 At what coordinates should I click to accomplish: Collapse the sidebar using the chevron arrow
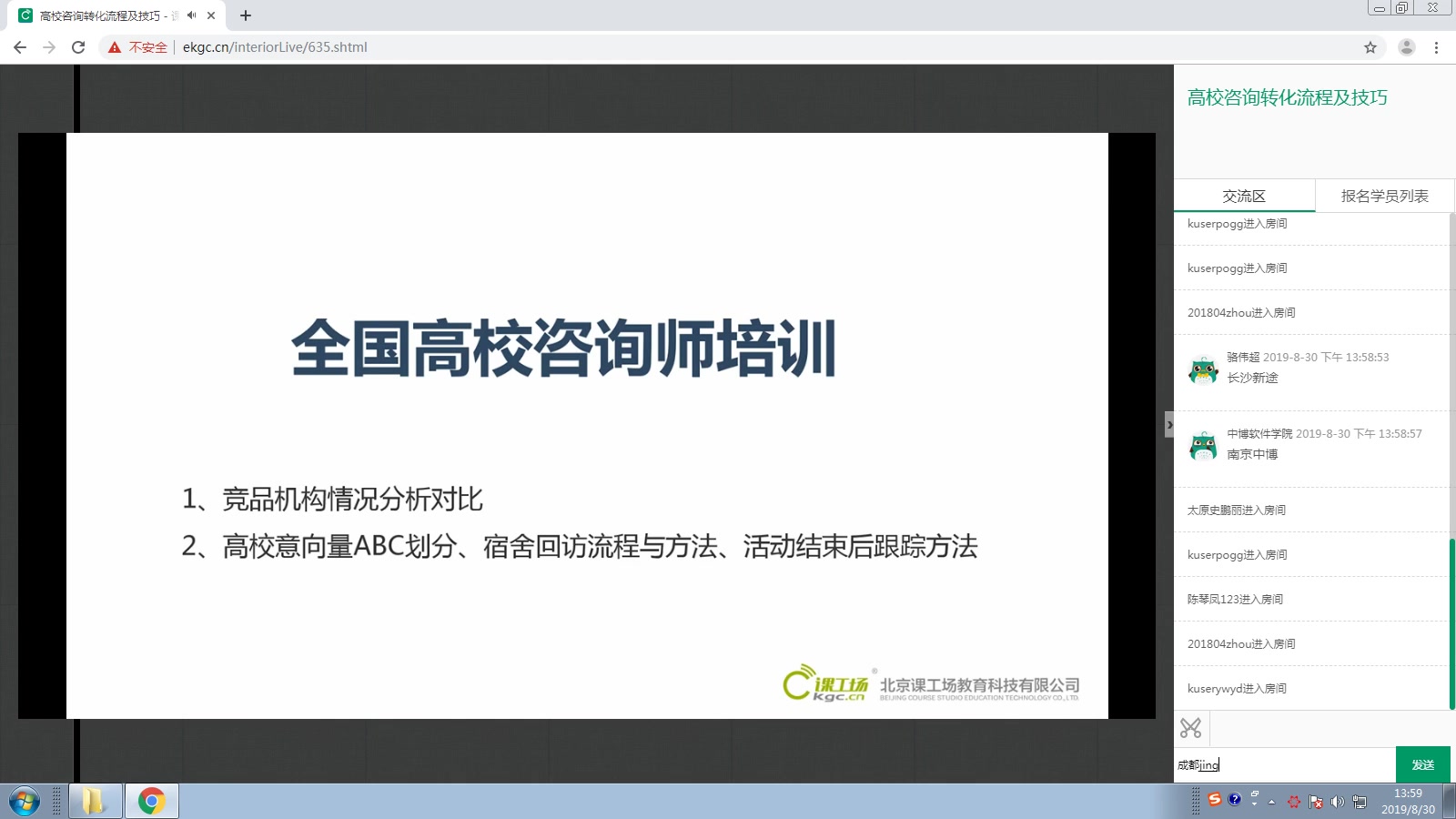(1170, 424)
